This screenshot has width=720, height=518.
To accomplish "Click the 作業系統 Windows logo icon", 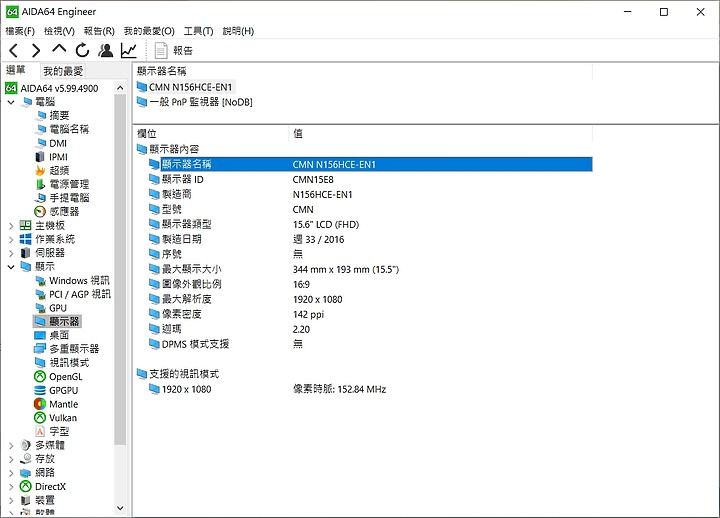I will [x=26, y=239].
